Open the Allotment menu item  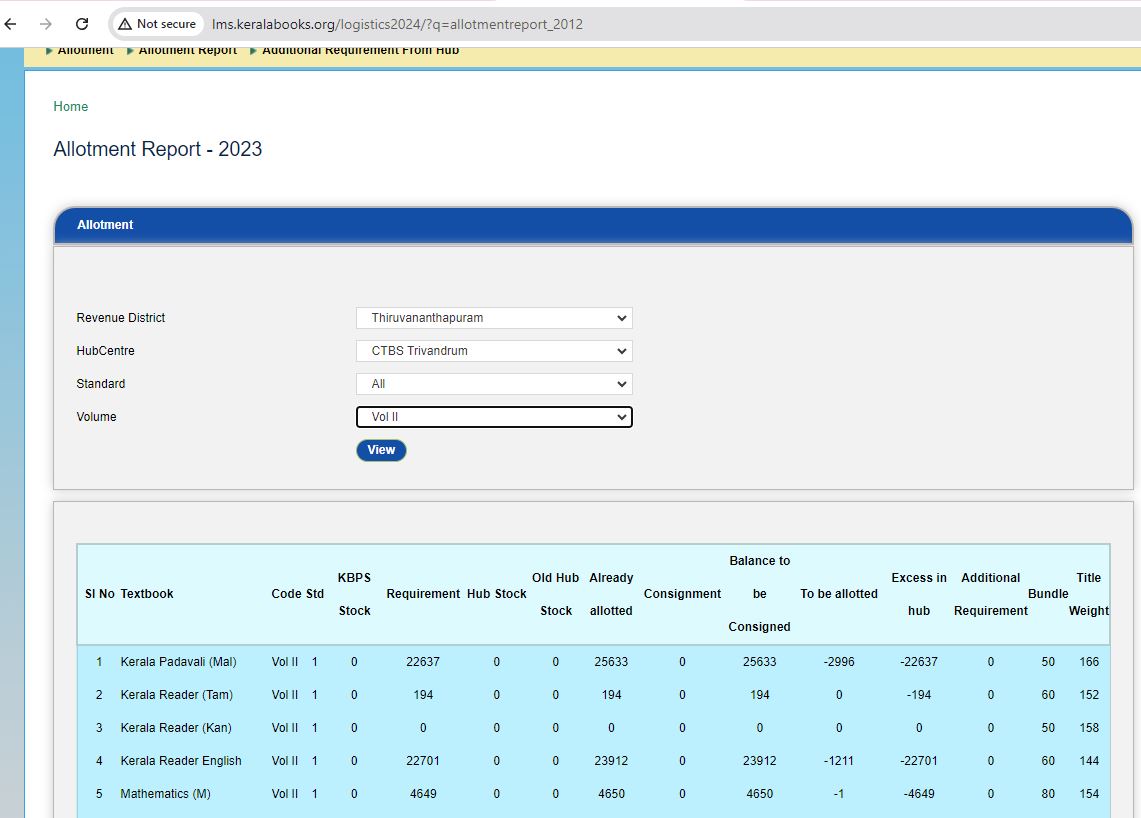(x=85, y=51)
